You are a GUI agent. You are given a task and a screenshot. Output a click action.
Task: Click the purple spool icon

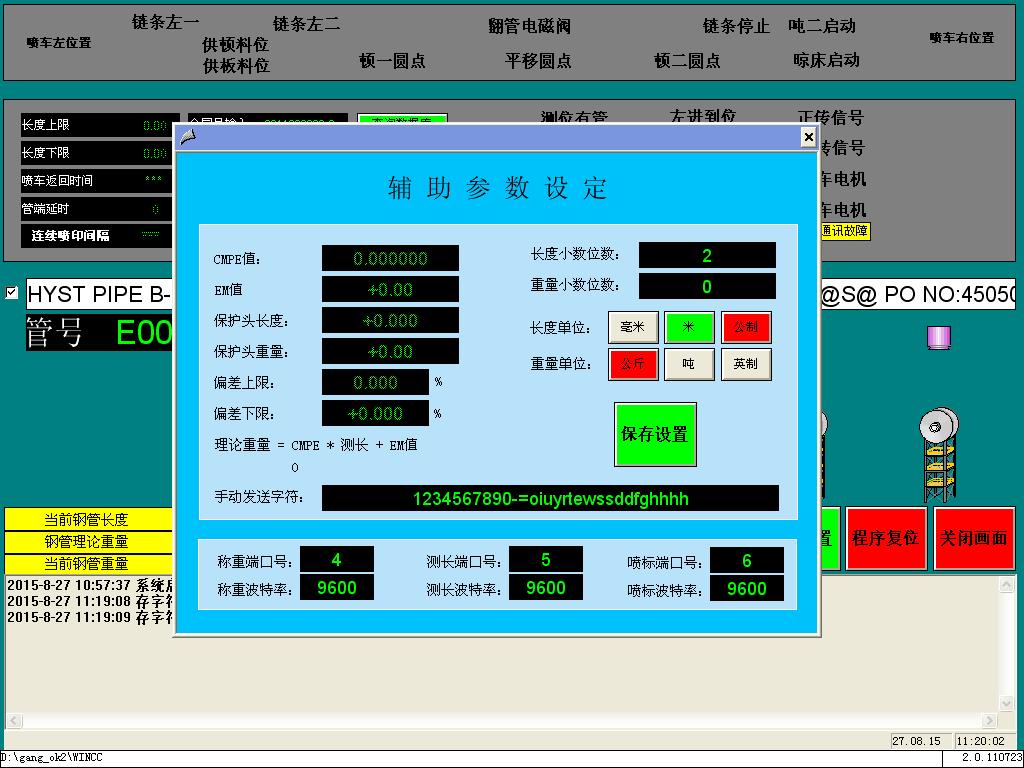pos(938,337)
